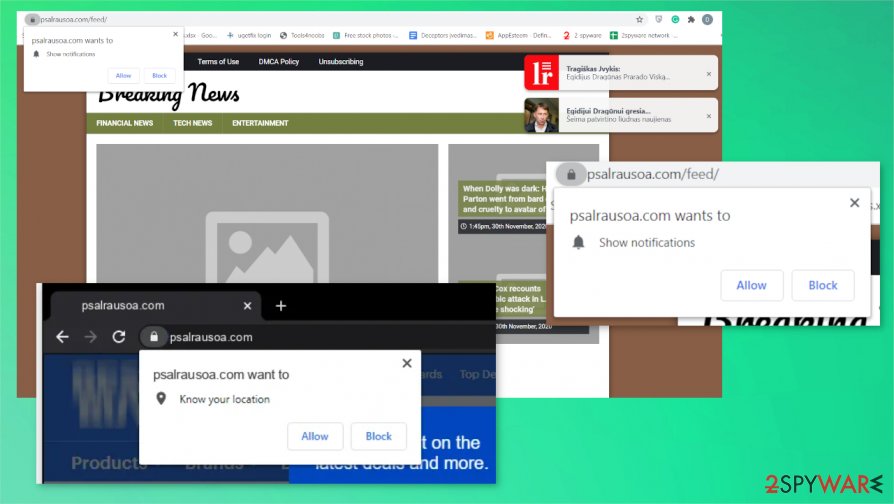Screen dimensions: 894x504
Task: Open the Cox recounts article headline
Action: tap(520, 299)
